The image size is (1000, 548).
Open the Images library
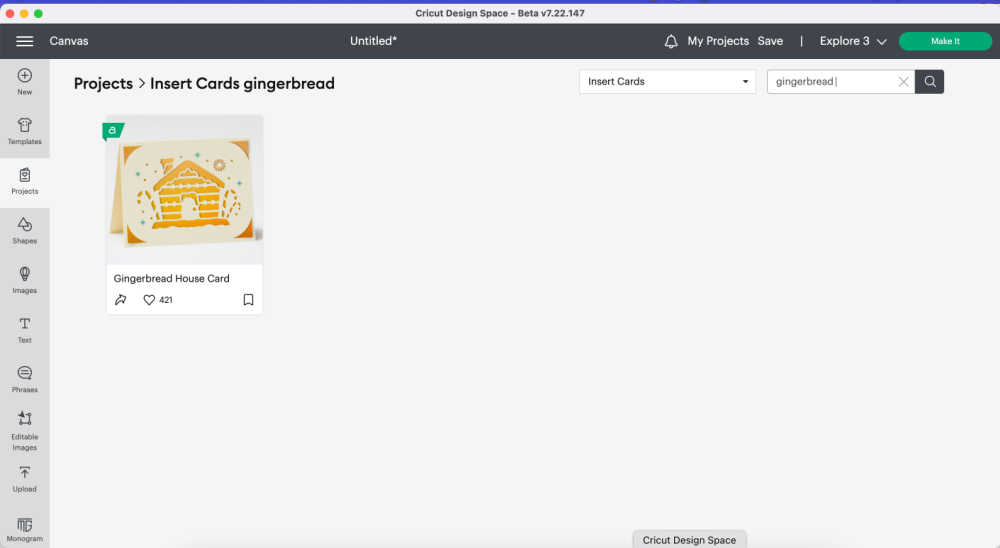point(25,279)
